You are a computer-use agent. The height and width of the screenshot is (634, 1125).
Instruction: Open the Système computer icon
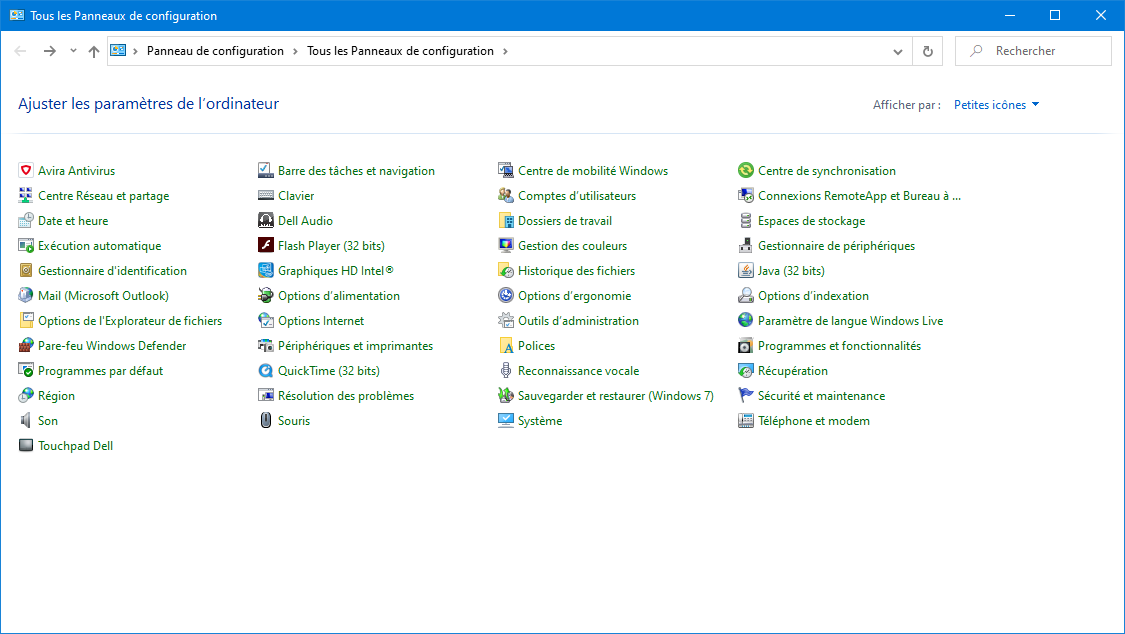pyautogui.click(x=506, y=420)
